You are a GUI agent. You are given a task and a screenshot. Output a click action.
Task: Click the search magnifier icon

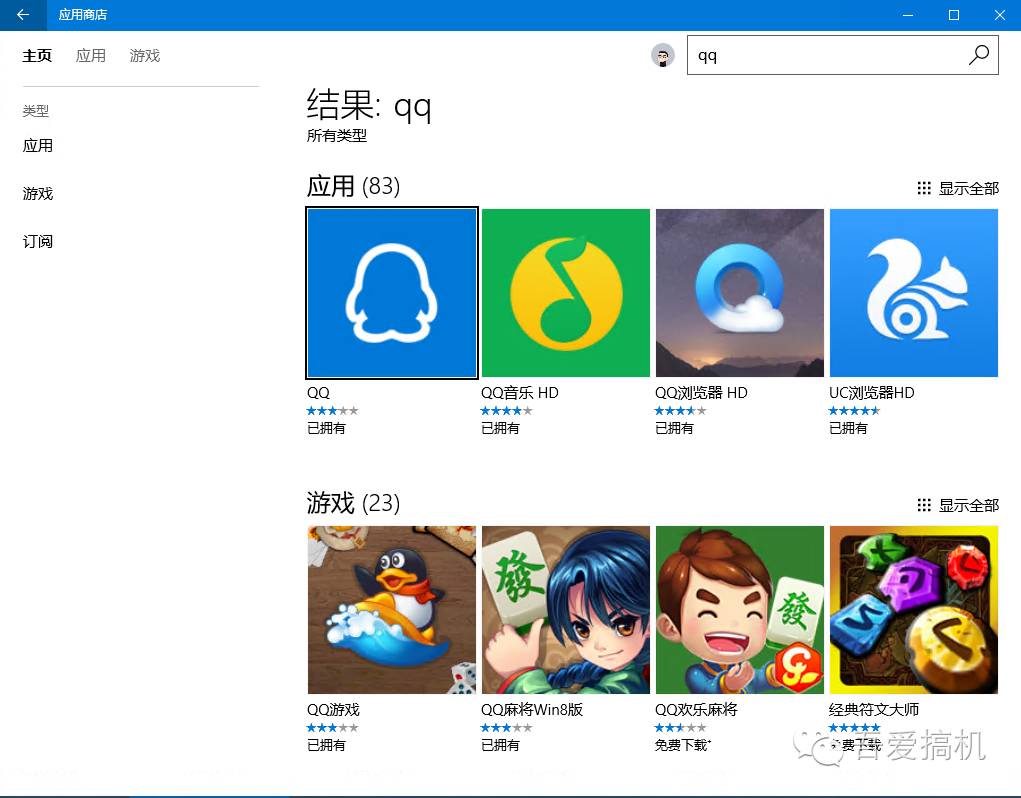(978, 55)
